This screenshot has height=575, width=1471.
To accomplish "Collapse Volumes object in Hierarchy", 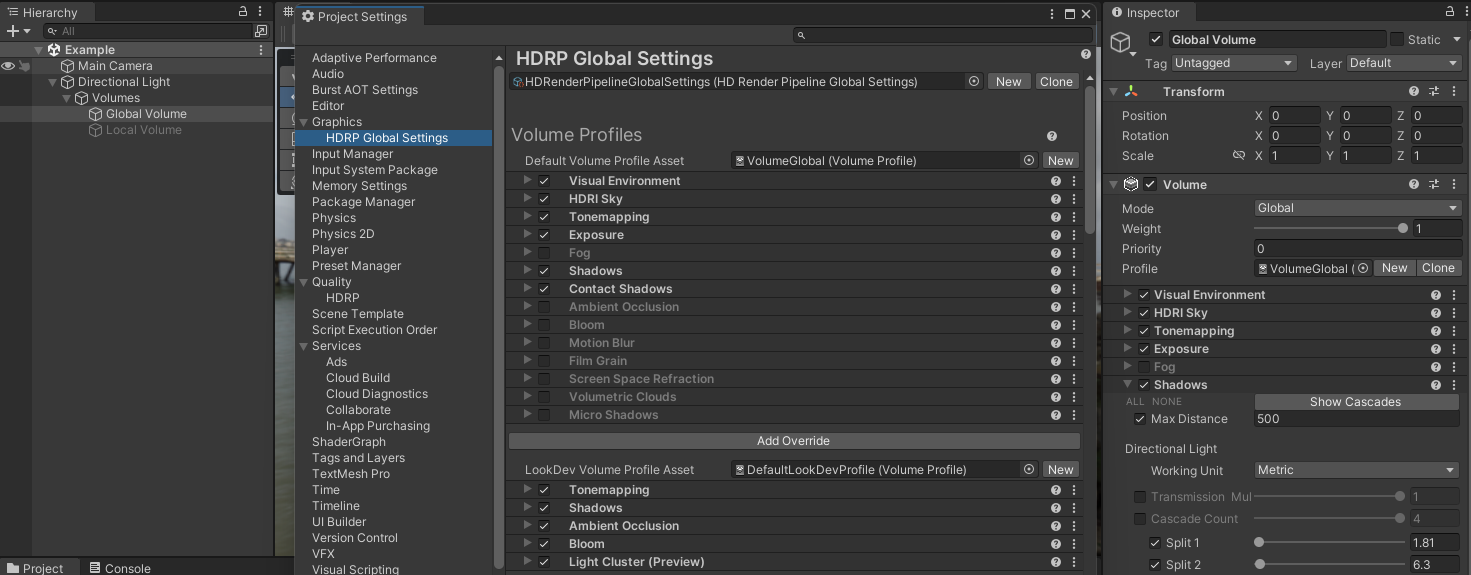I will [67, 98].
